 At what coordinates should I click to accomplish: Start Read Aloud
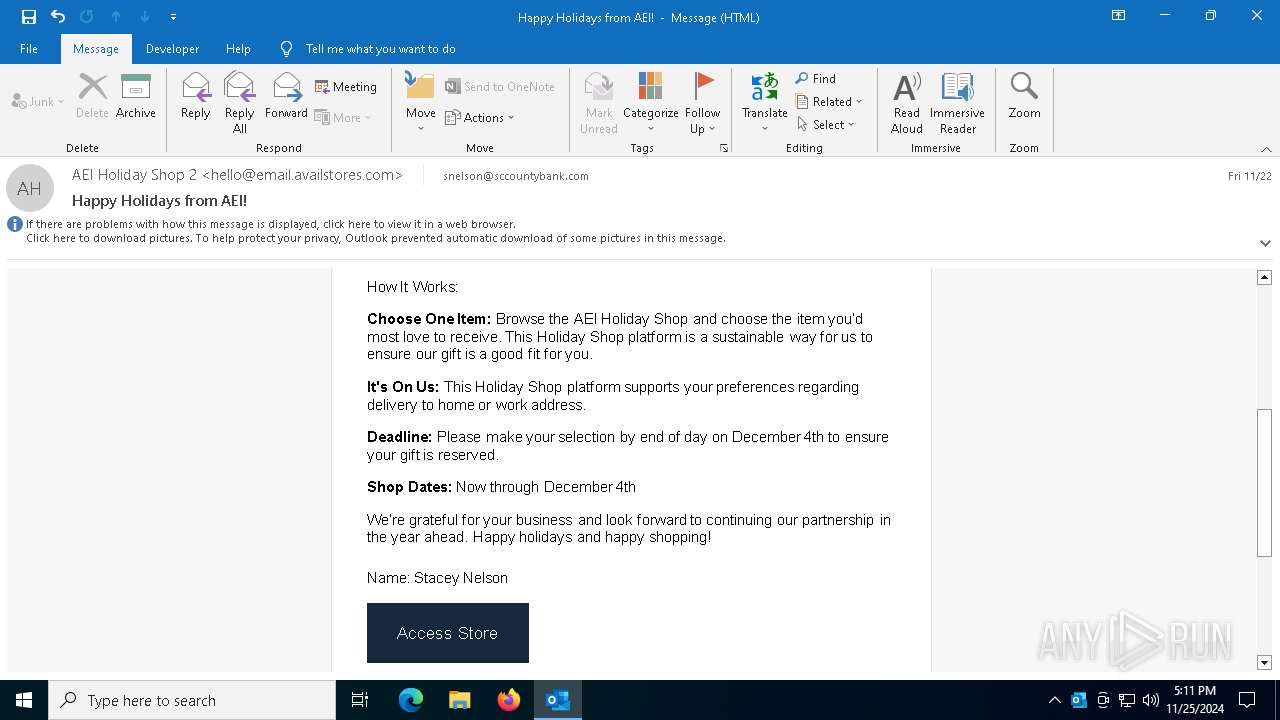tap(907, 103)
